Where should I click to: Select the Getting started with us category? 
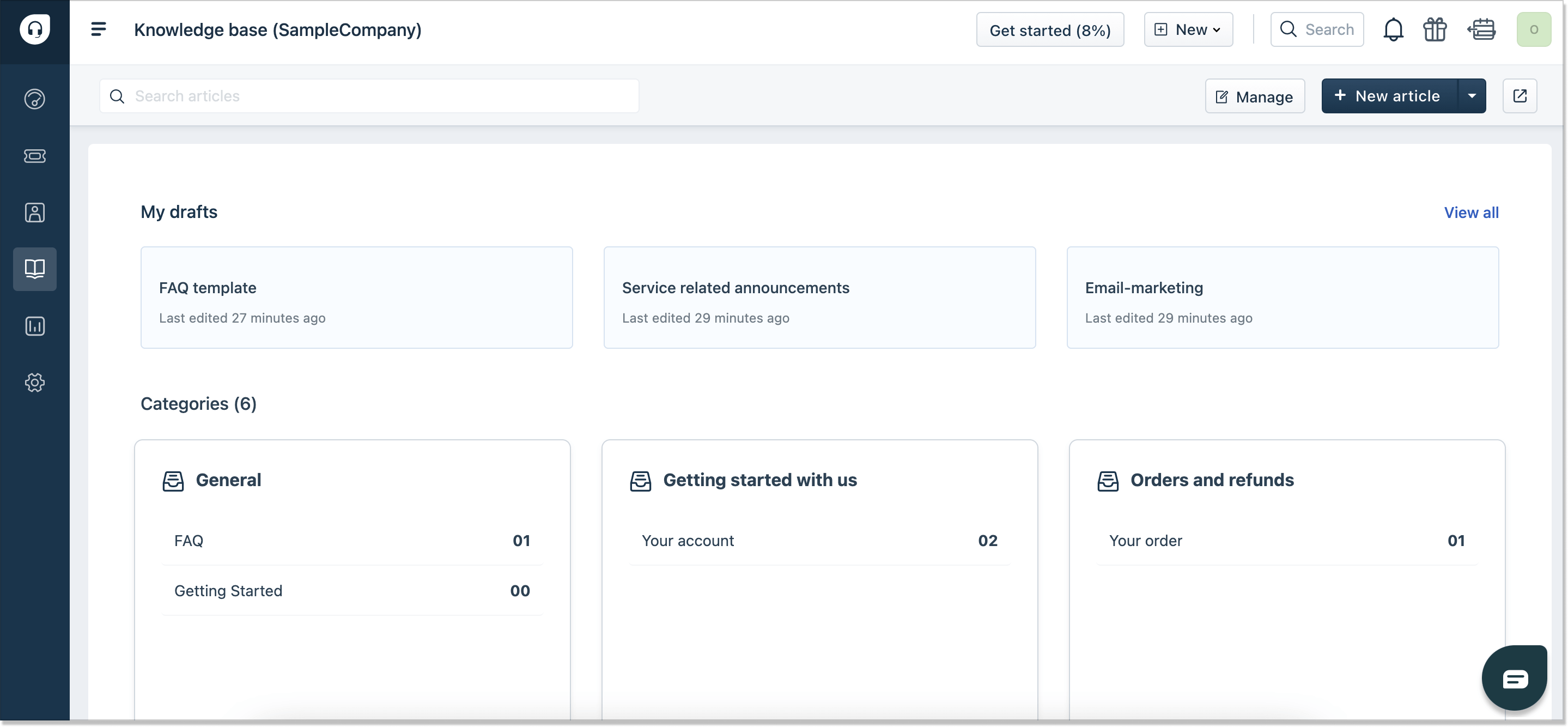(760, 480)
